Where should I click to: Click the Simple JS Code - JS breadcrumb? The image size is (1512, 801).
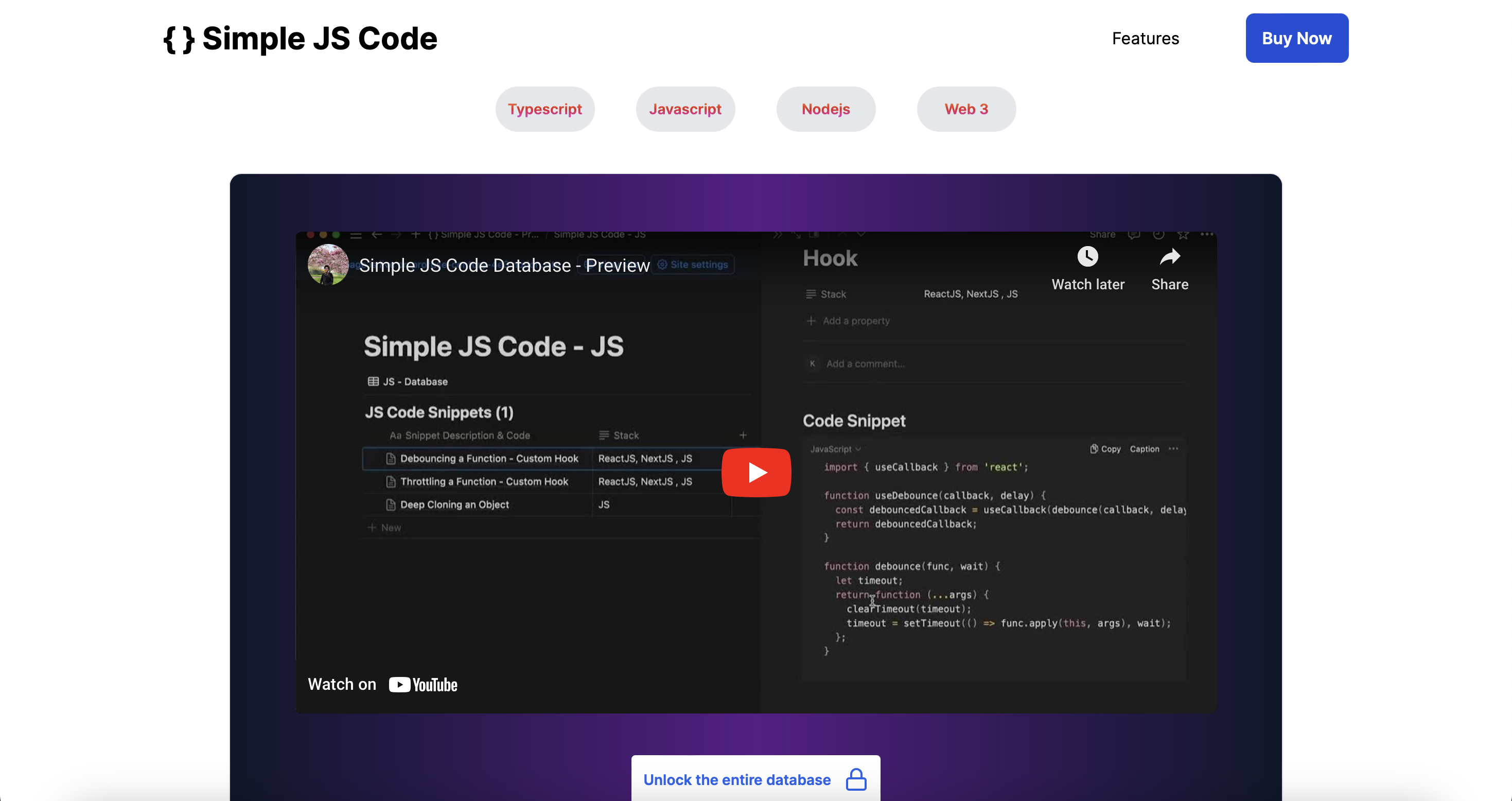601,235
